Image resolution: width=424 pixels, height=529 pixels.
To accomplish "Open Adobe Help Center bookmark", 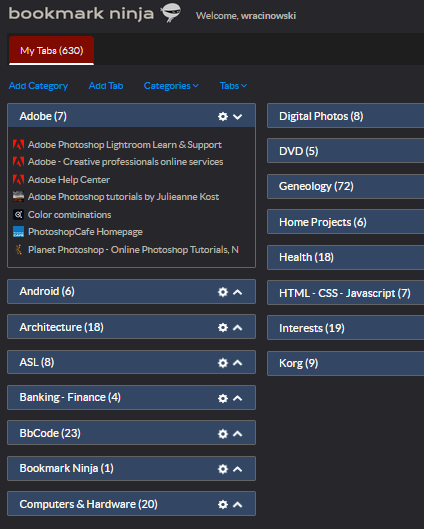I will tap(69, 179).
